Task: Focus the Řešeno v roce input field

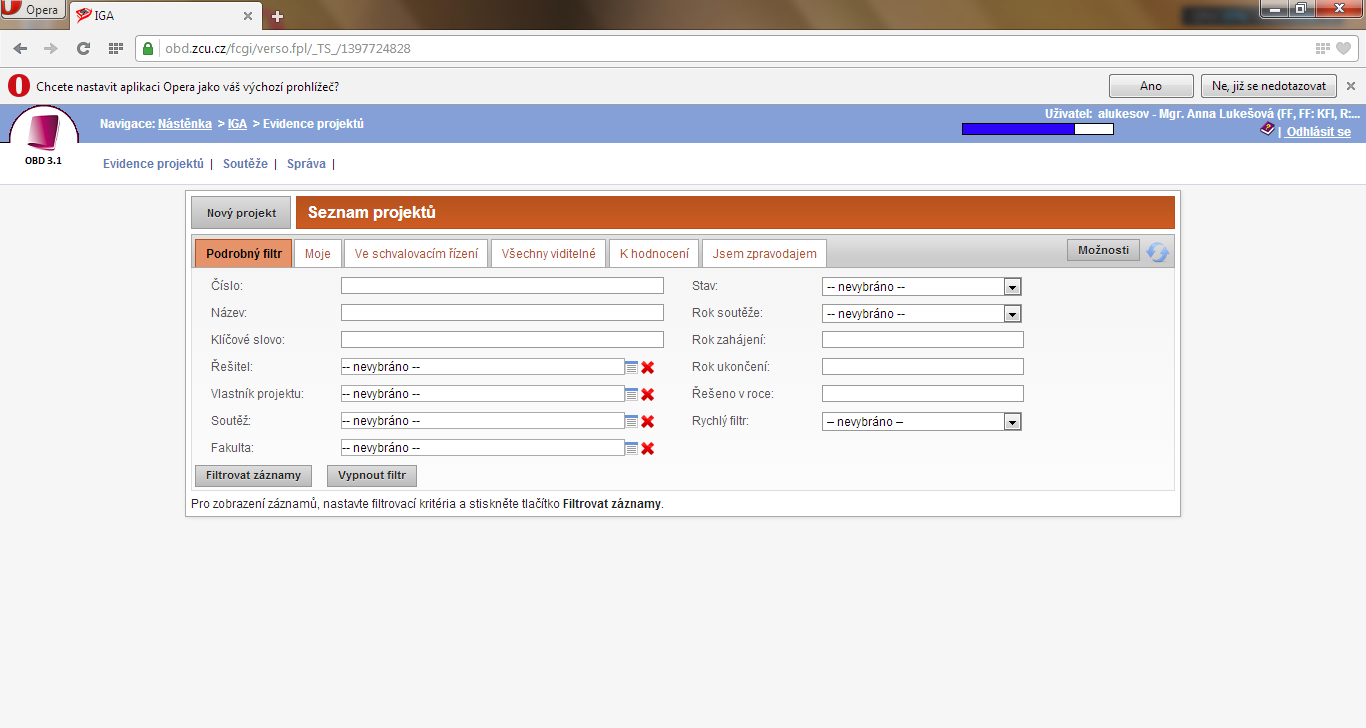Action: pos(923,394)
